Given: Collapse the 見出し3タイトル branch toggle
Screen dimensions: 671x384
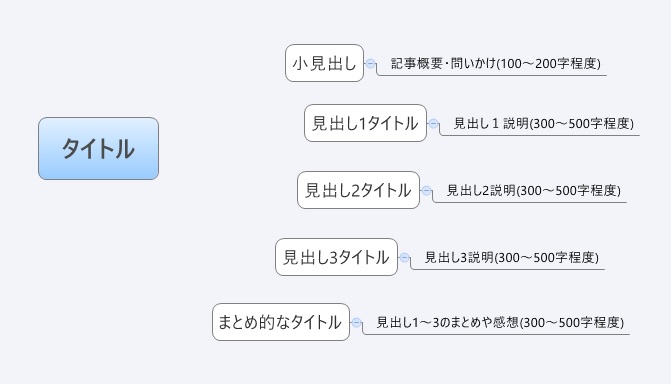Looking at the screenshot, I should pyautogui.click(x=404, y=258).
